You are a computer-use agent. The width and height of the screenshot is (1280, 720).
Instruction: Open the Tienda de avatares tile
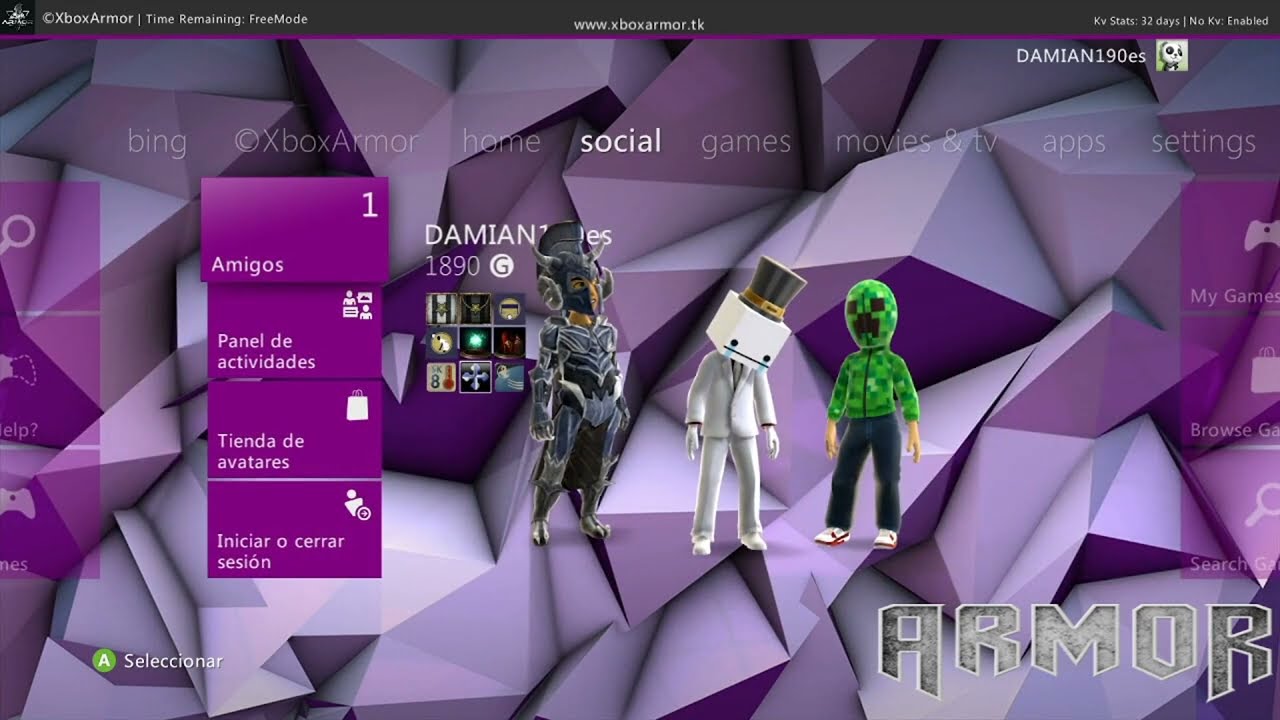click(294, 431)
